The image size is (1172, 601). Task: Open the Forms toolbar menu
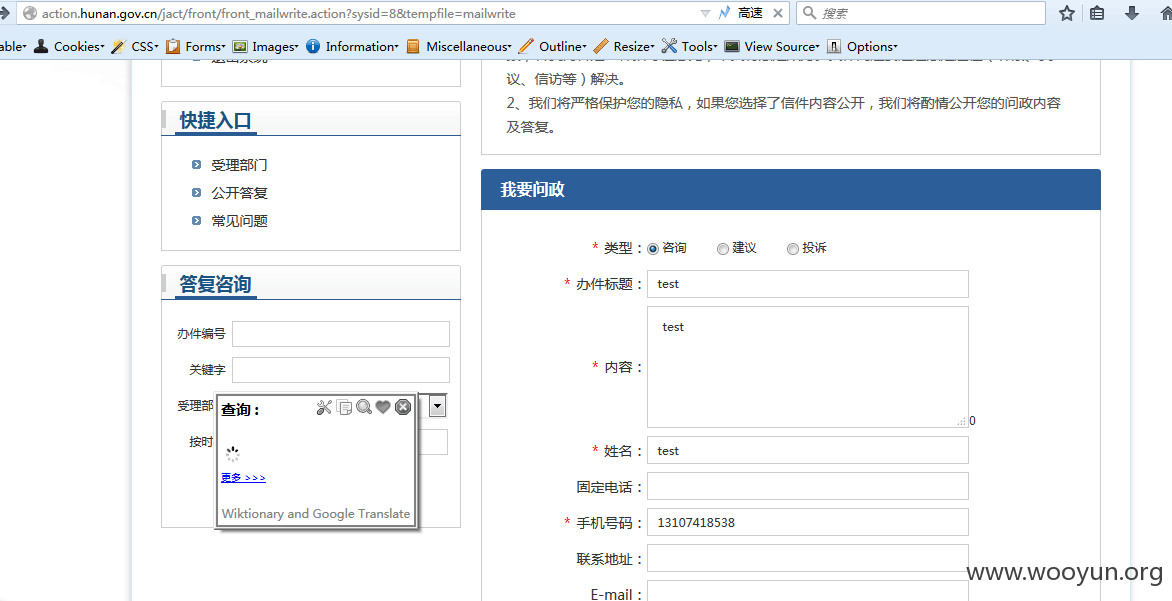click(x=194, y=46)
